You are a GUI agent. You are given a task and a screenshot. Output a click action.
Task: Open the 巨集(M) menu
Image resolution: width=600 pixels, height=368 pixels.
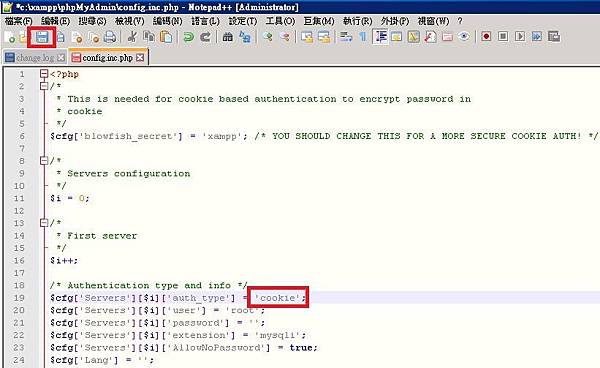(319, 21)
